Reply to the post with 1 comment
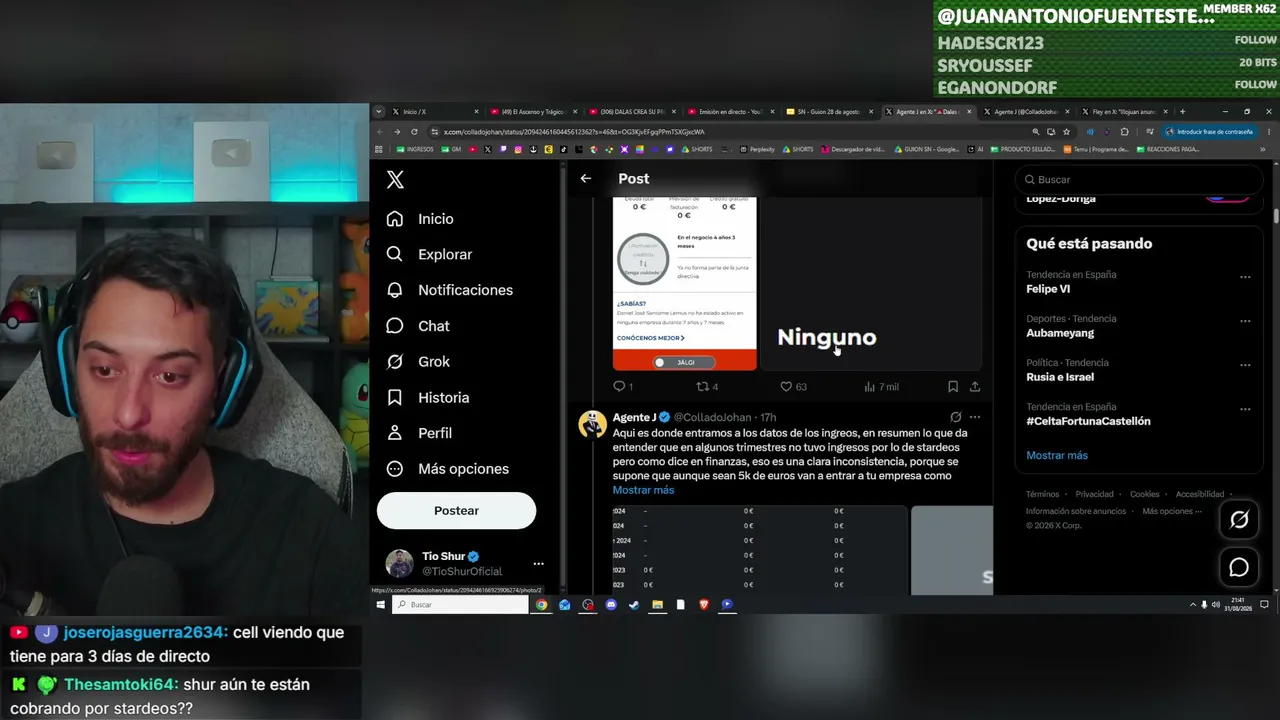The width and height of the screenshot is (1280, 720). (x=622, y=386)
